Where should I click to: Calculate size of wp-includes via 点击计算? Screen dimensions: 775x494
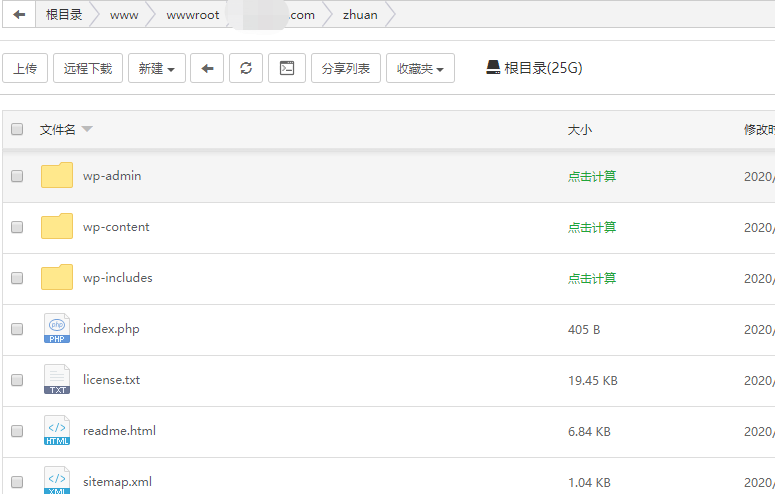point(592,278)
